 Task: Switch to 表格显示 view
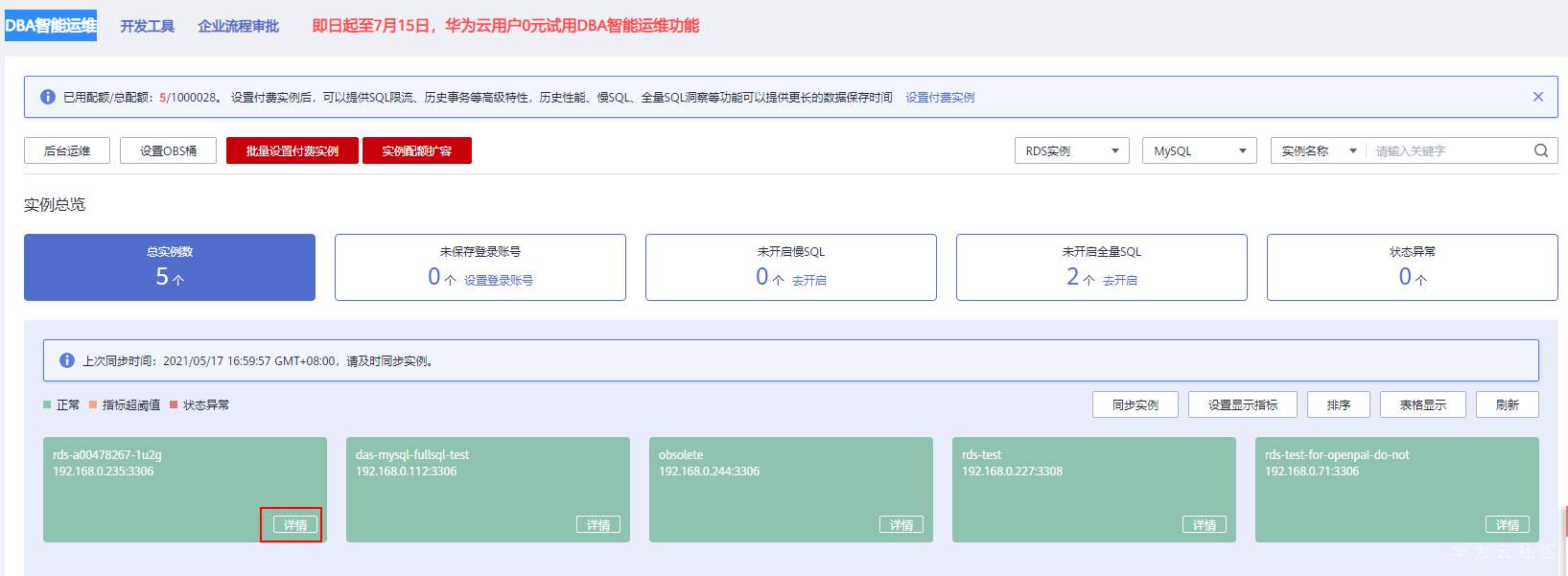click(x=1423, y=404)
